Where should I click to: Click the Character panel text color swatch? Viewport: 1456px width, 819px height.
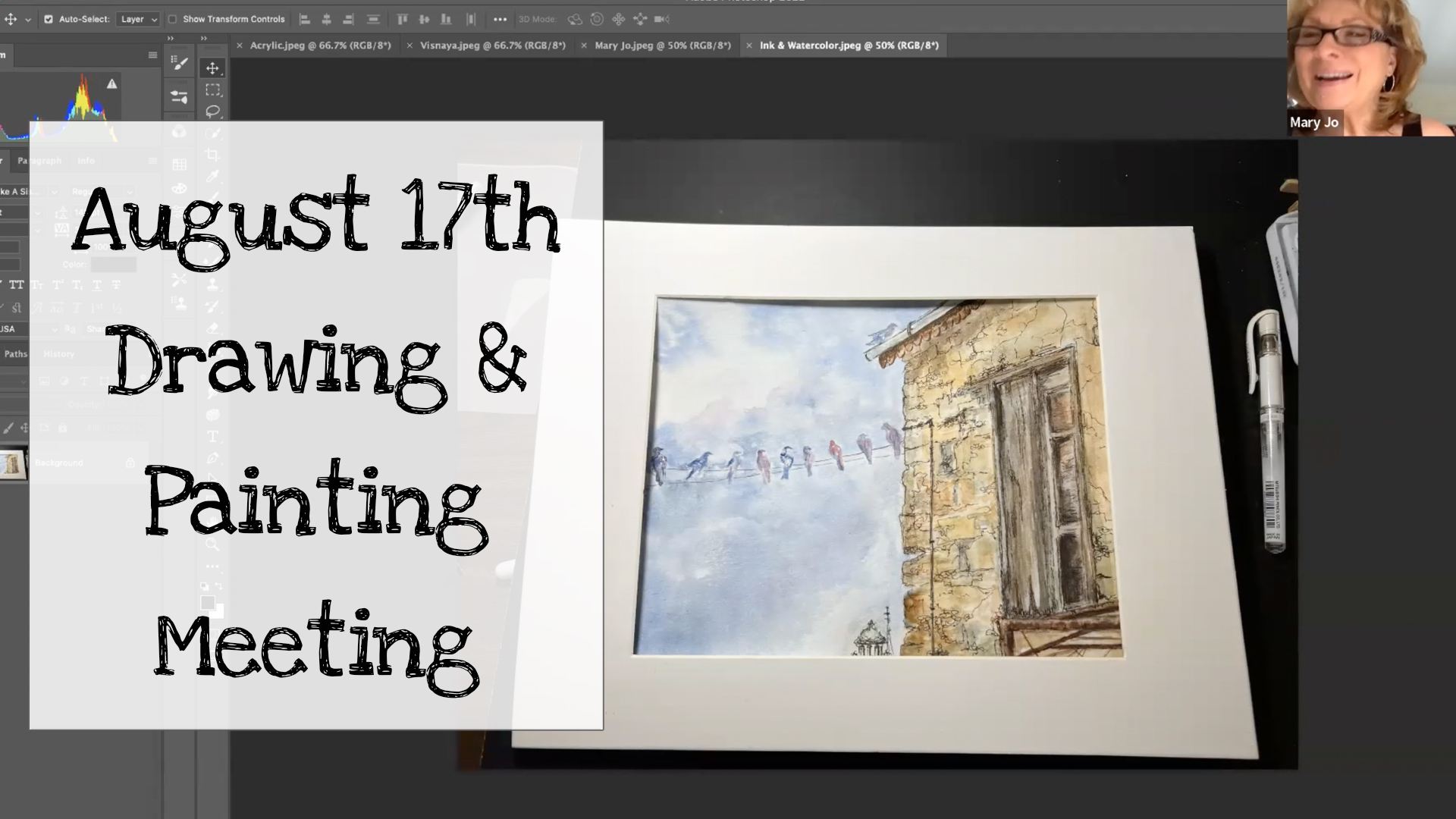113,265
